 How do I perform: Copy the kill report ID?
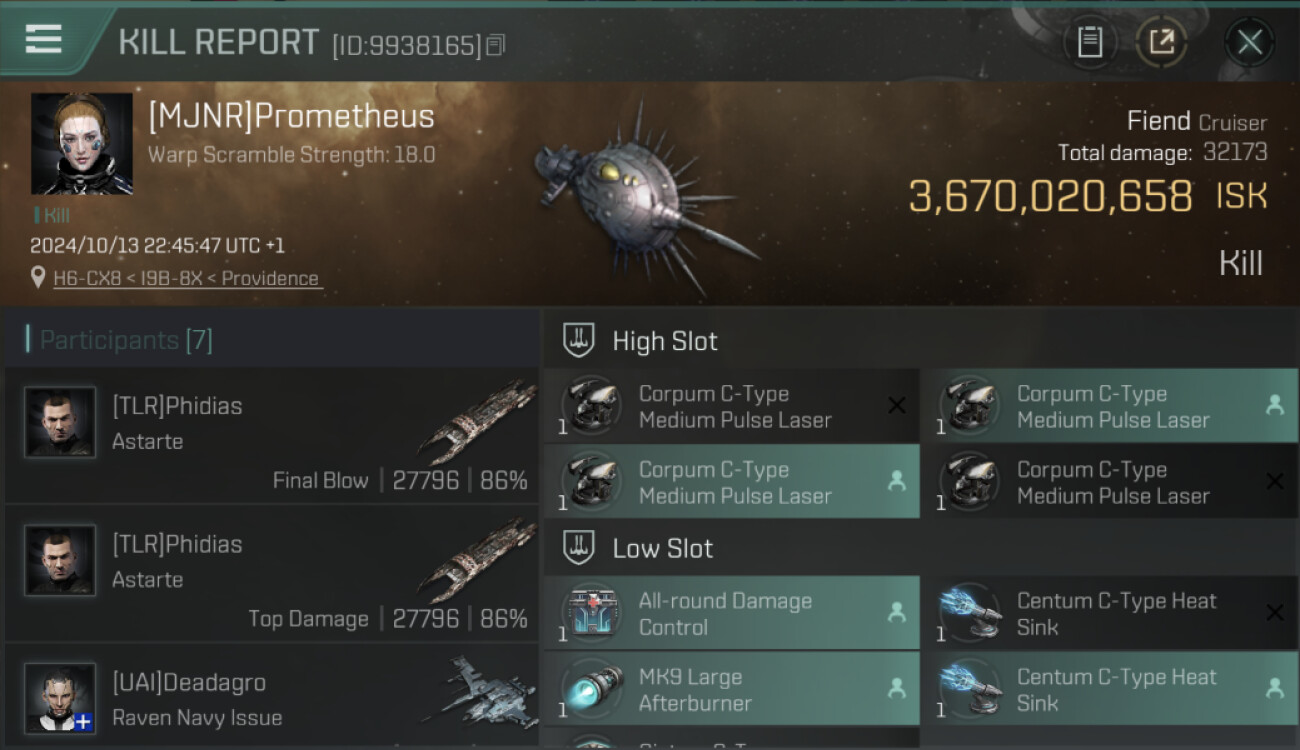click(496, 45)
